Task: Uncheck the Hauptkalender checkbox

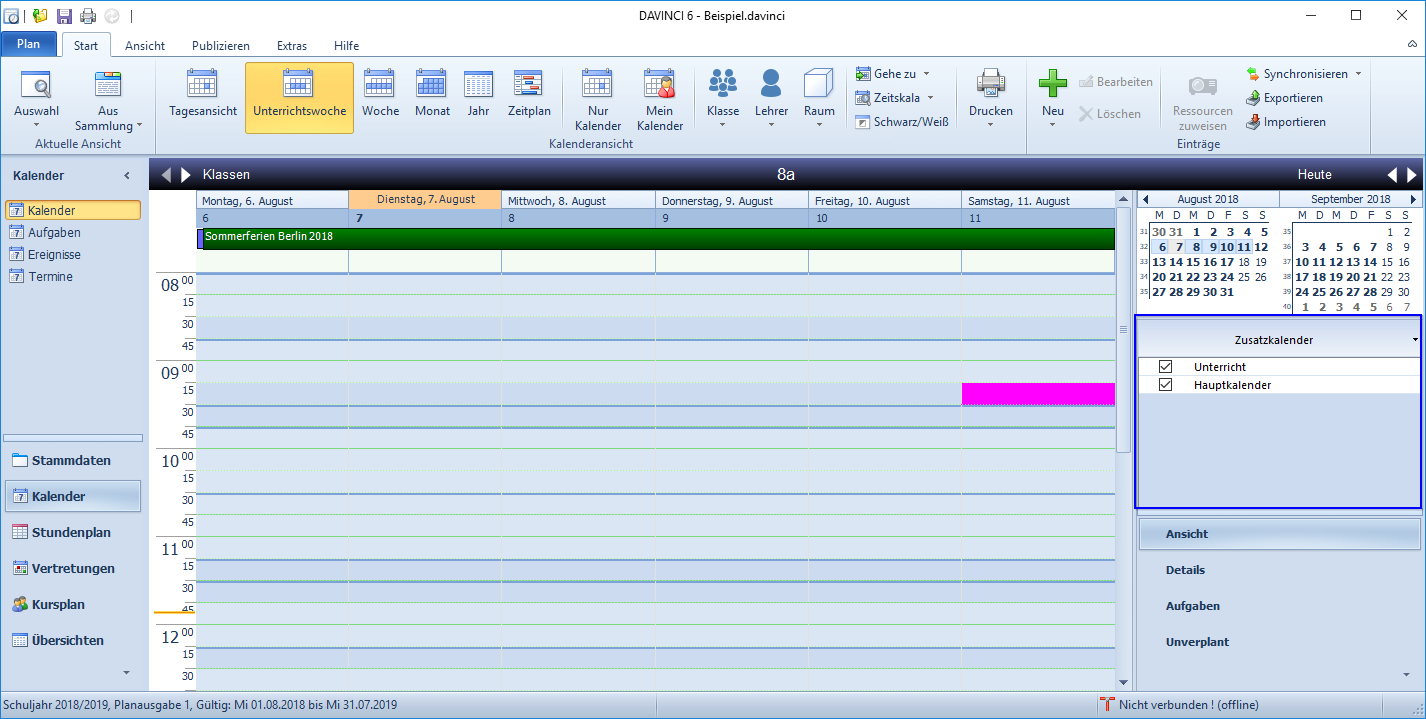Action: tap(1165, 385)
